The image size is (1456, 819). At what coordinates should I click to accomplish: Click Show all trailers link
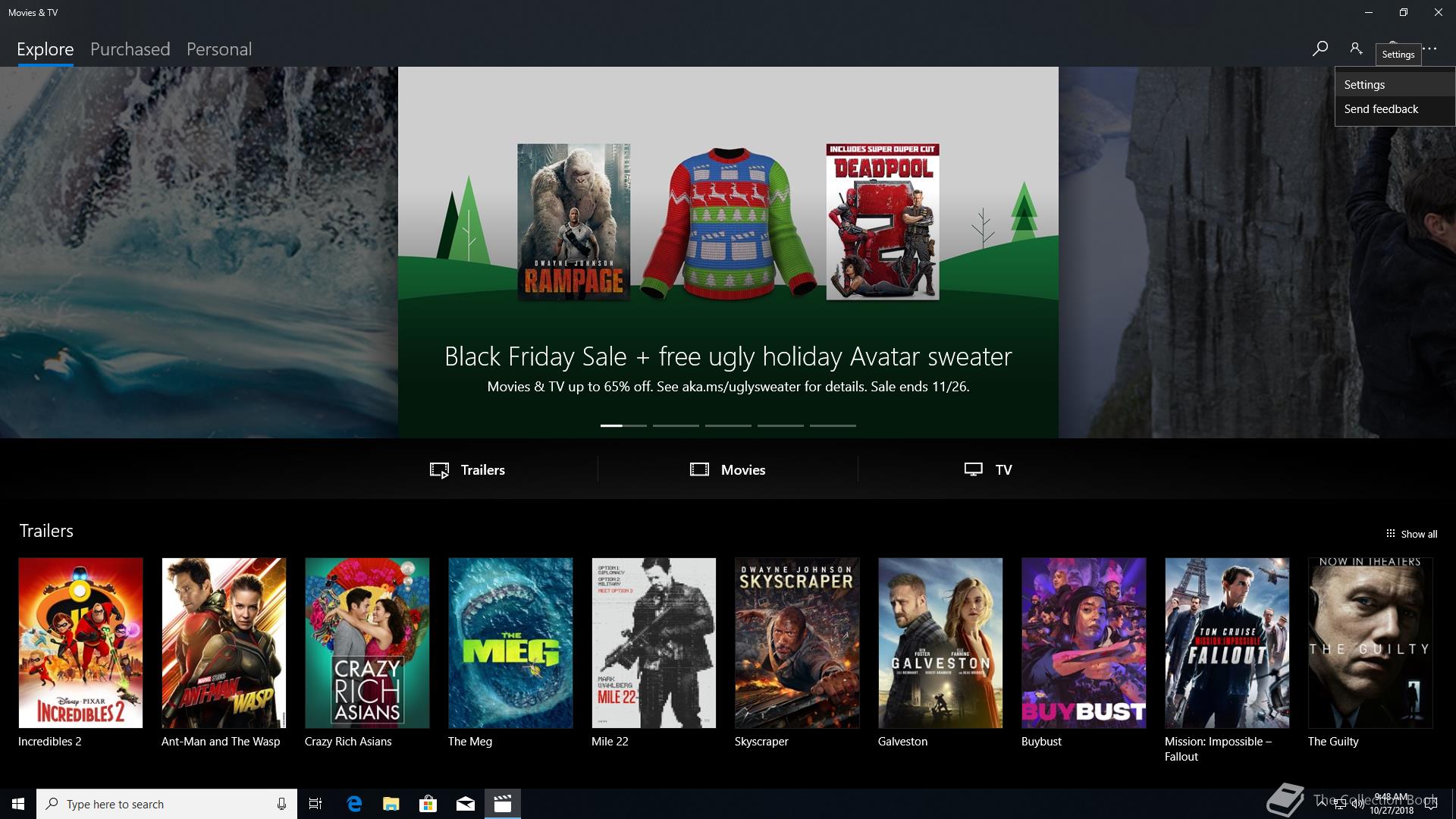1411,534
